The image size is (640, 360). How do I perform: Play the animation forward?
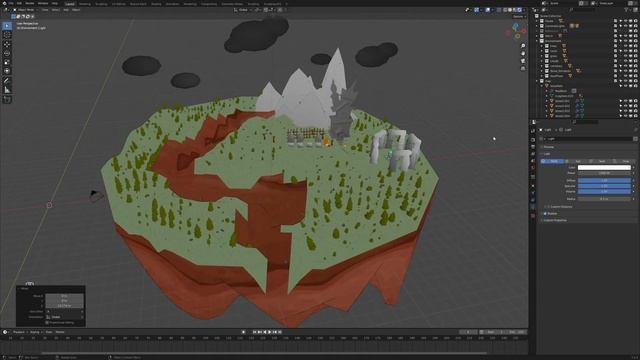[x=269, y=332]
